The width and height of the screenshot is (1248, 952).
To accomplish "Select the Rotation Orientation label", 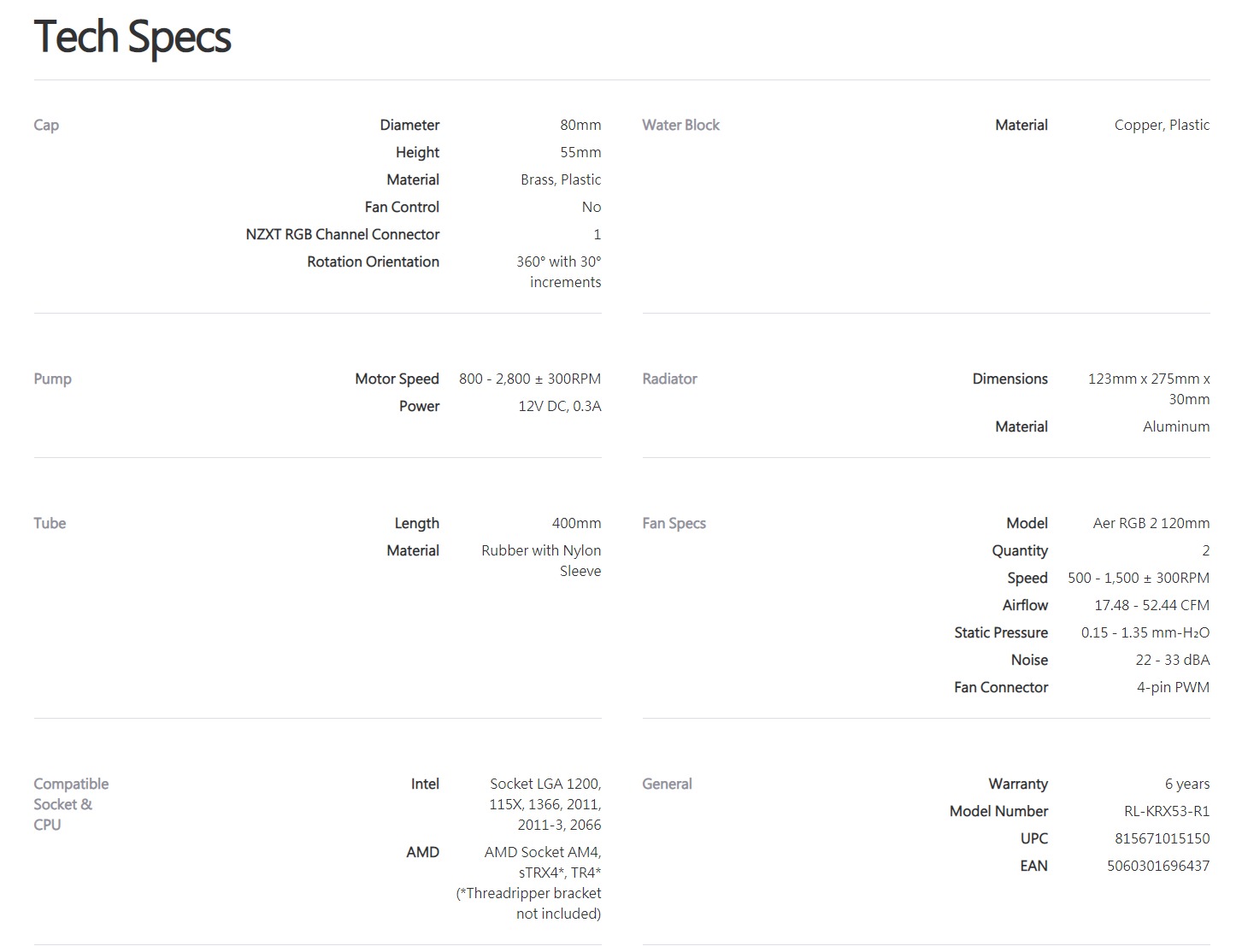I will coord(373,262).
